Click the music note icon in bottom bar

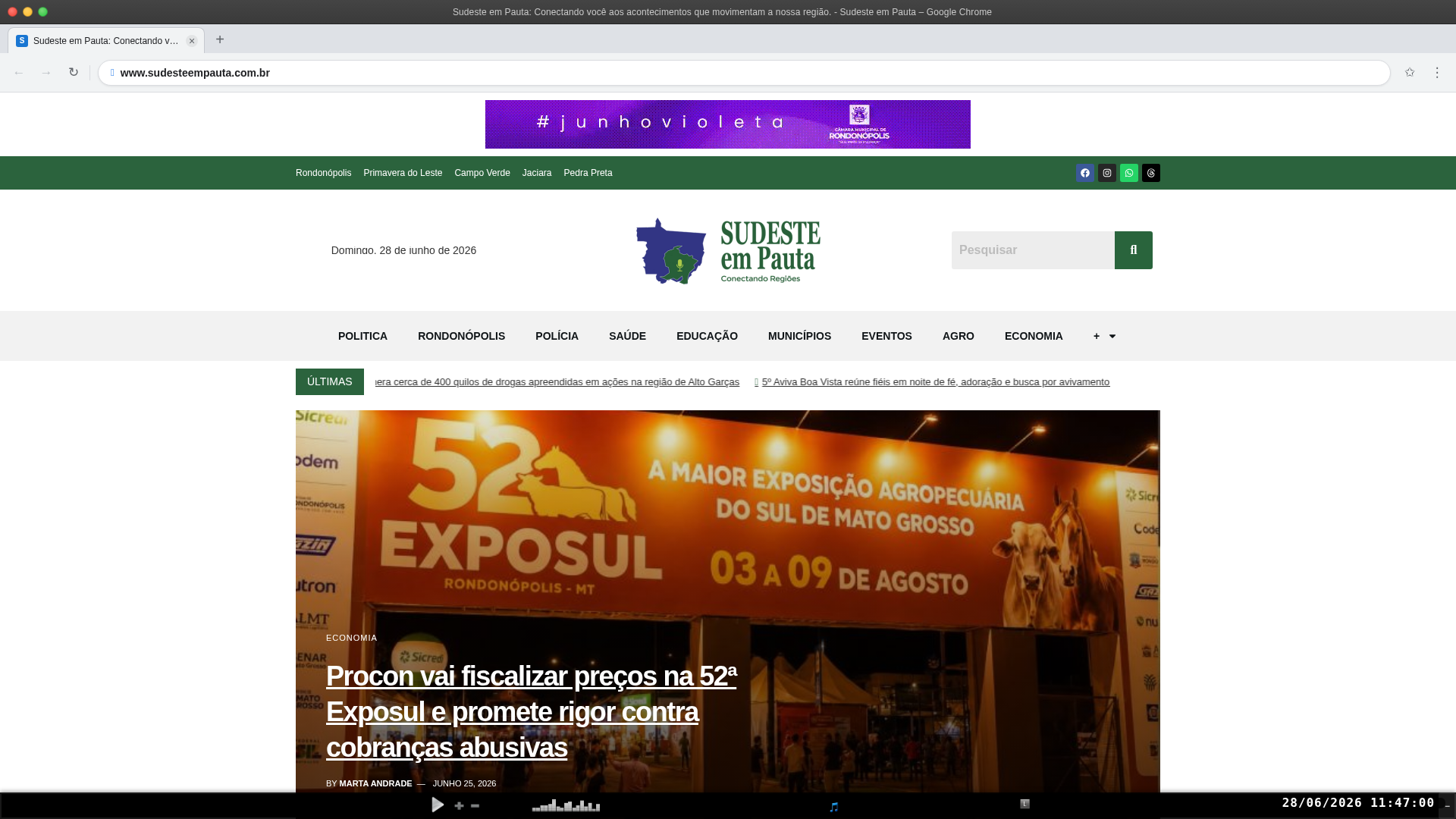coord(834,807)
